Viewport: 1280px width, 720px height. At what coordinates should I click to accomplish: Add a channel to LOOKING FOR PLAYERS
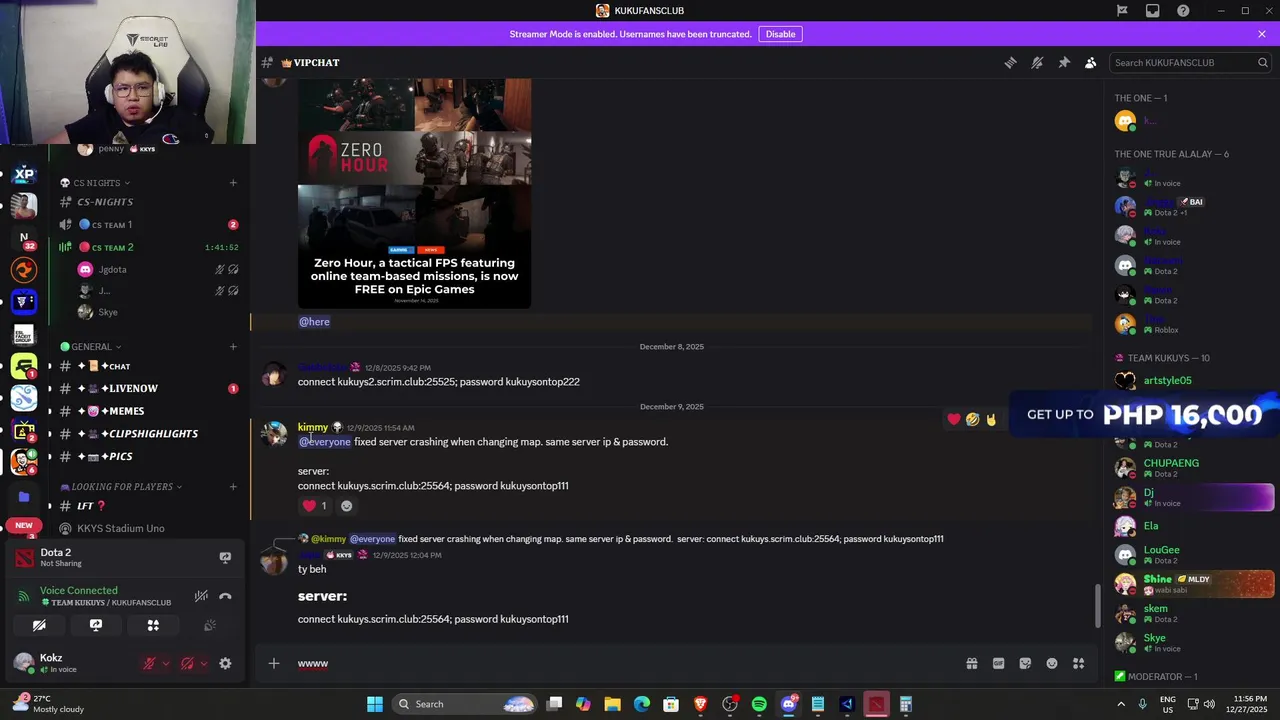coord(233,487)
